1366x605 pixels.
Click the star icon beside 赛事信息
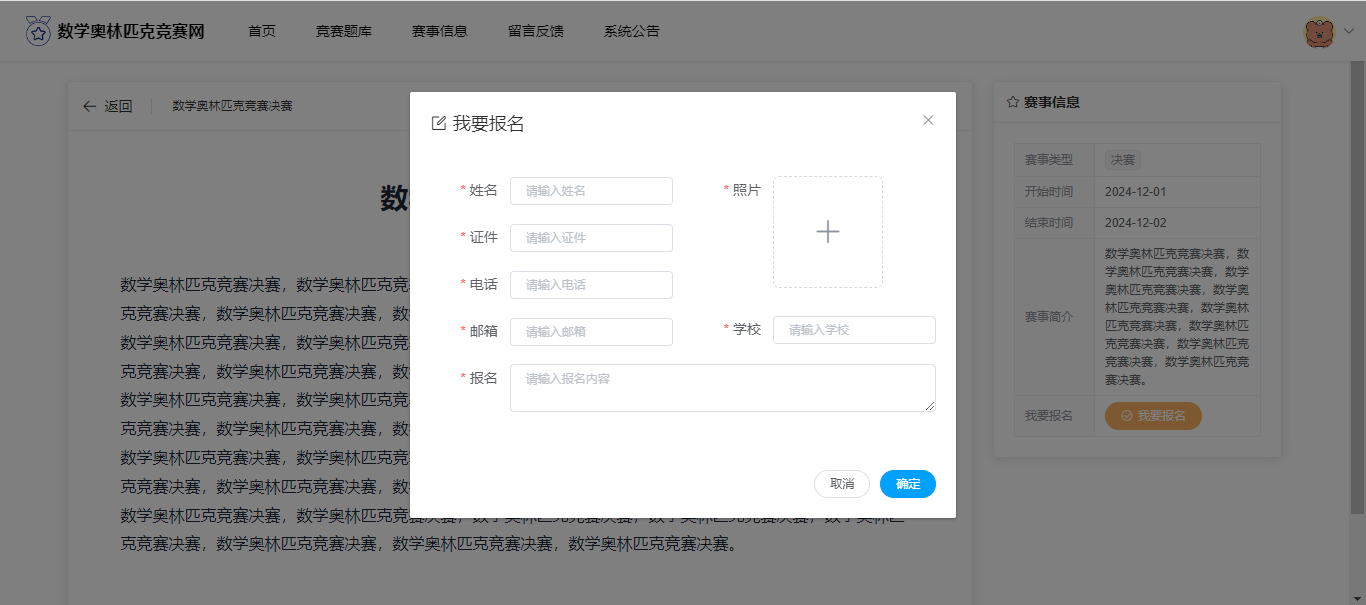coord(1013,102)
